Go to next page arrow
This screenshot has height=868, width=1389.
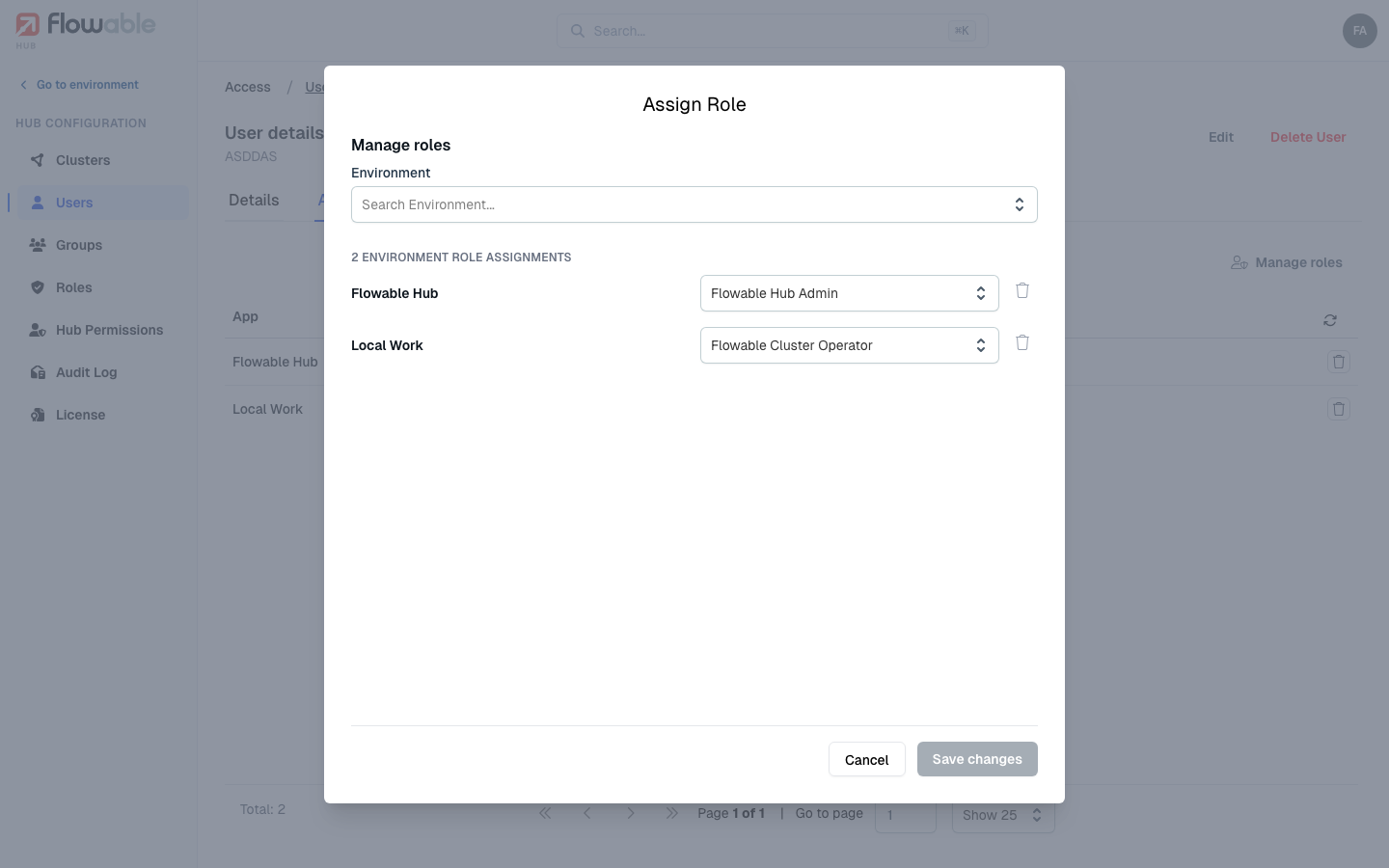tap(630, 813)
